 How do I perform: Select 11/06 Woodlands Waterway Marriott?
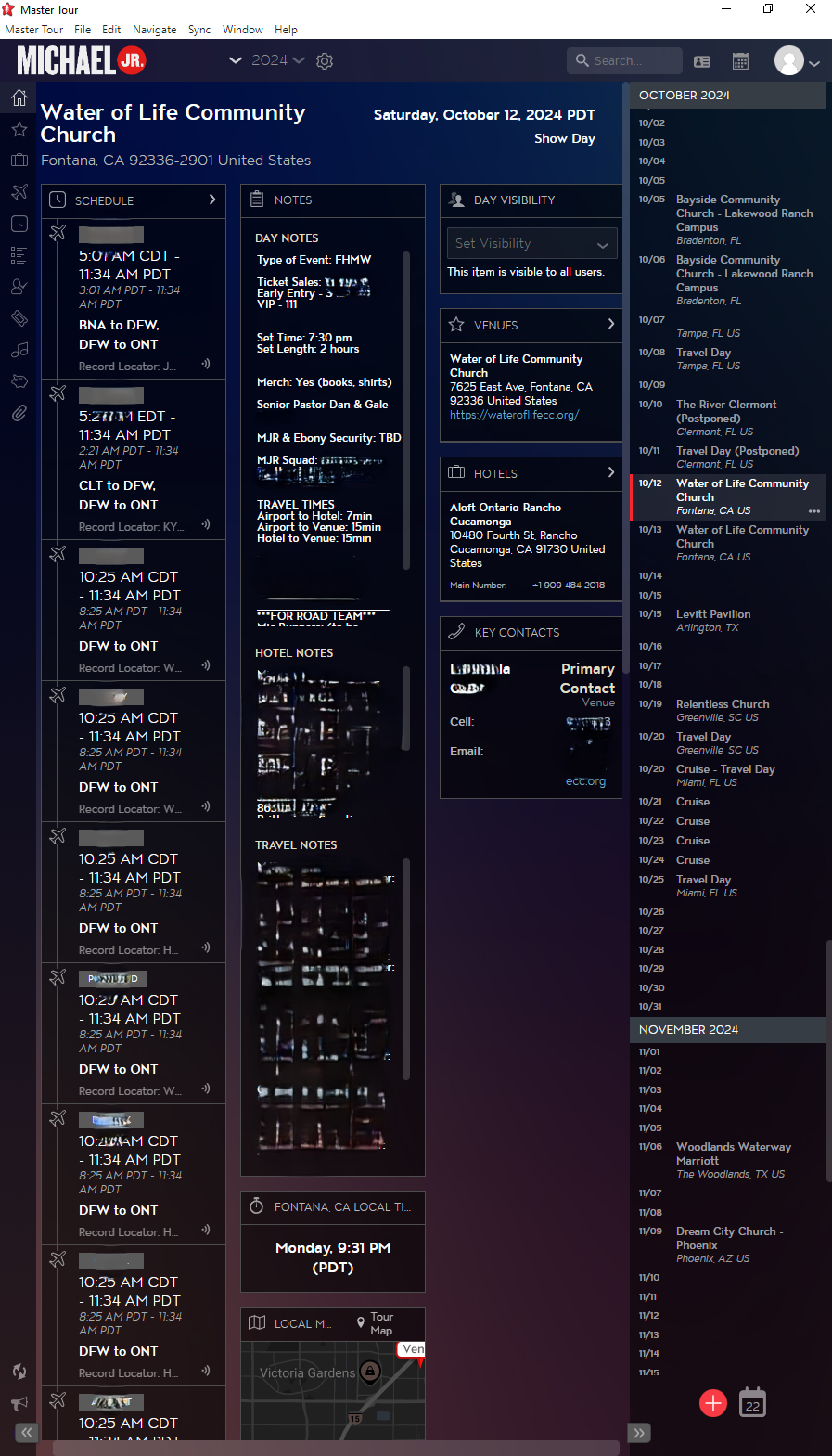click(x=727, y=1160)
